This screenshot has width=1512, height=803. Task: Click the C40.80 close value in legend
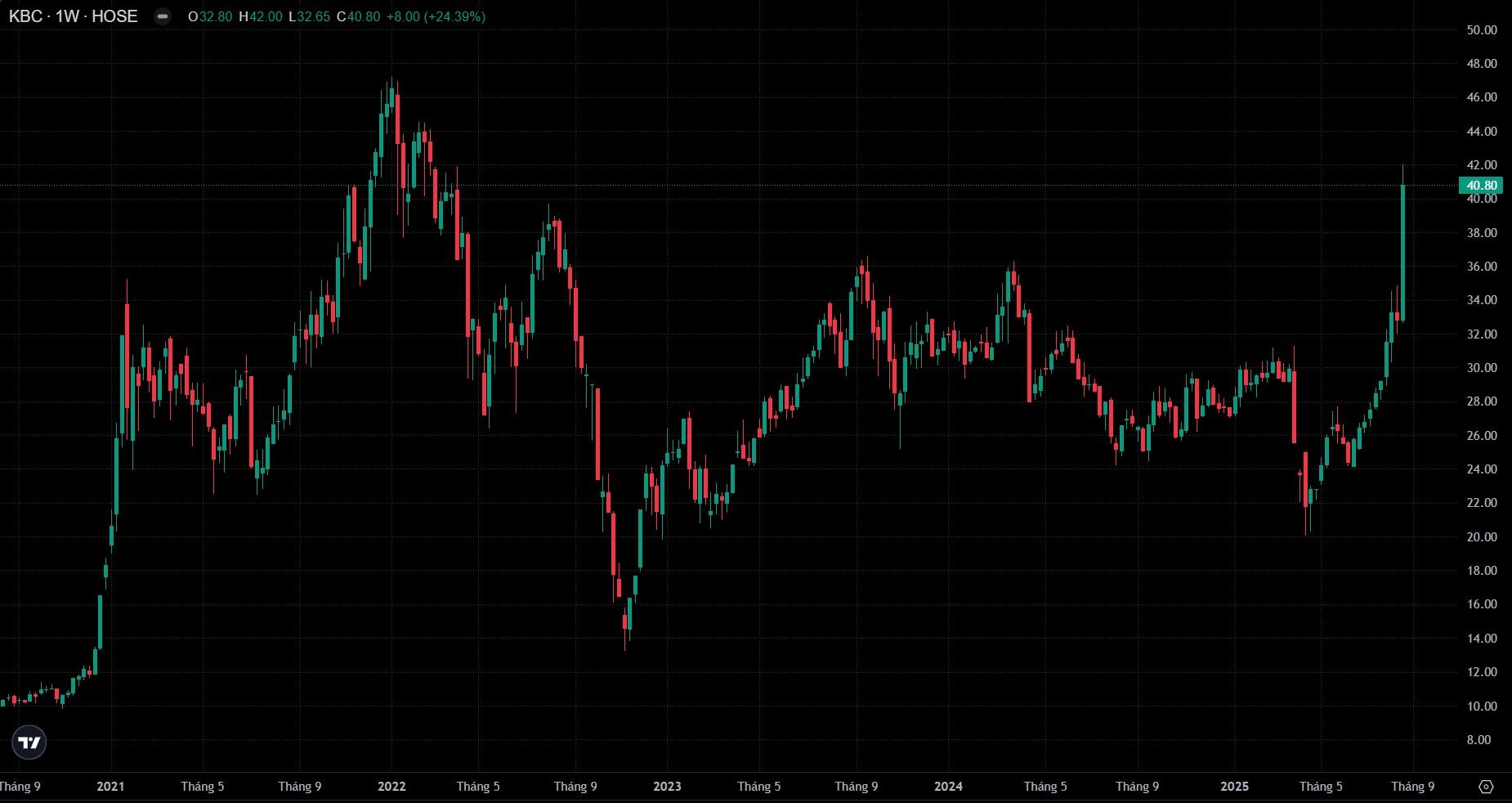[359, 16]
